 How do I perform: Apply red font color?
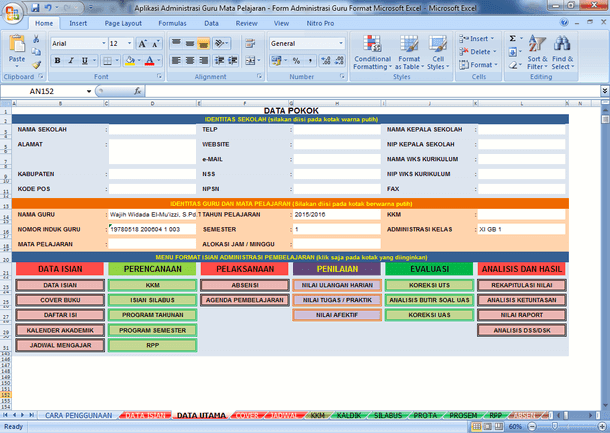149,61
